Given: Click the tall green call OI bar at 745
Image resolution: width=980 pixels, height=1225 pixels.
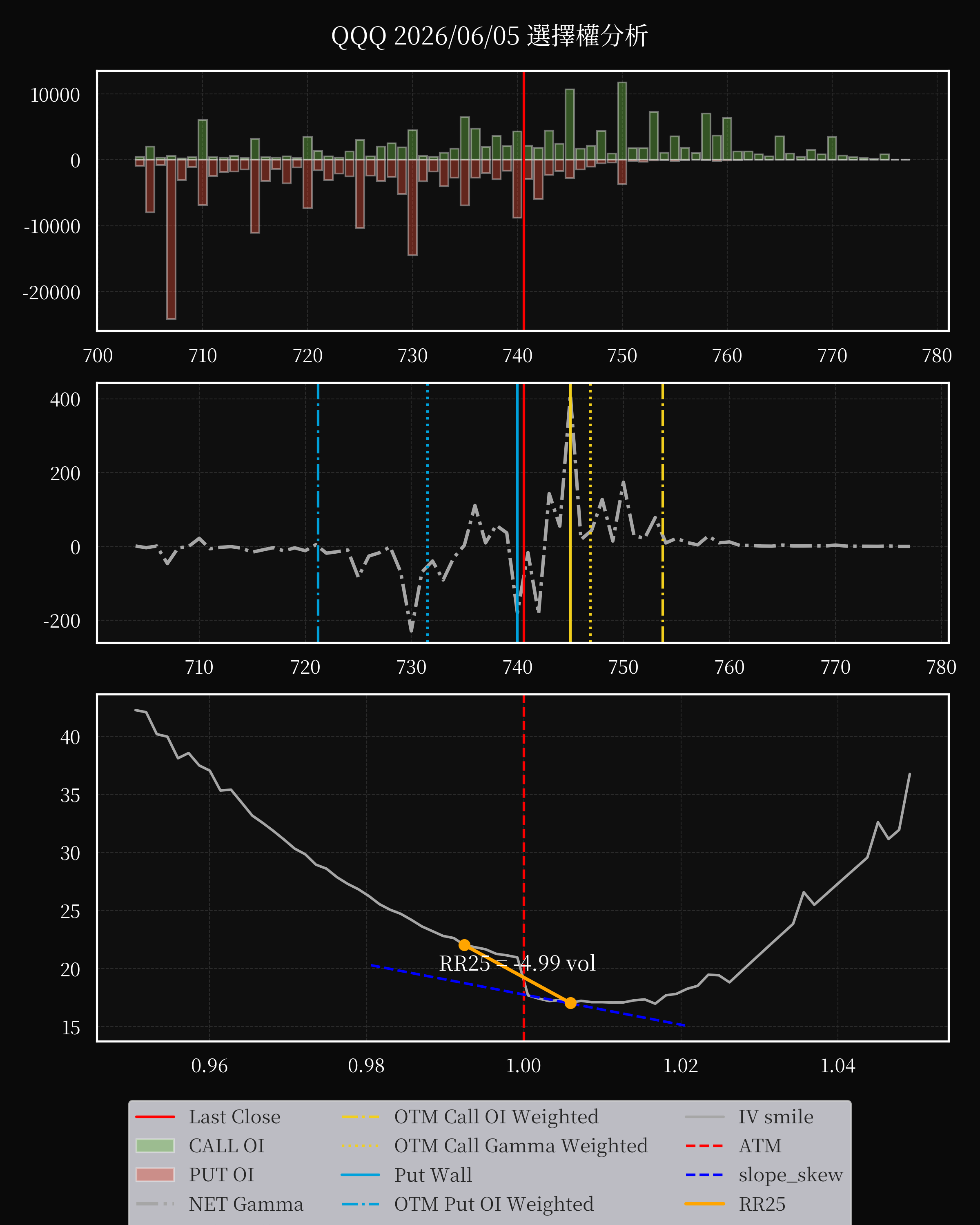Looking at the screenshot, I should (x=570, y=125).
